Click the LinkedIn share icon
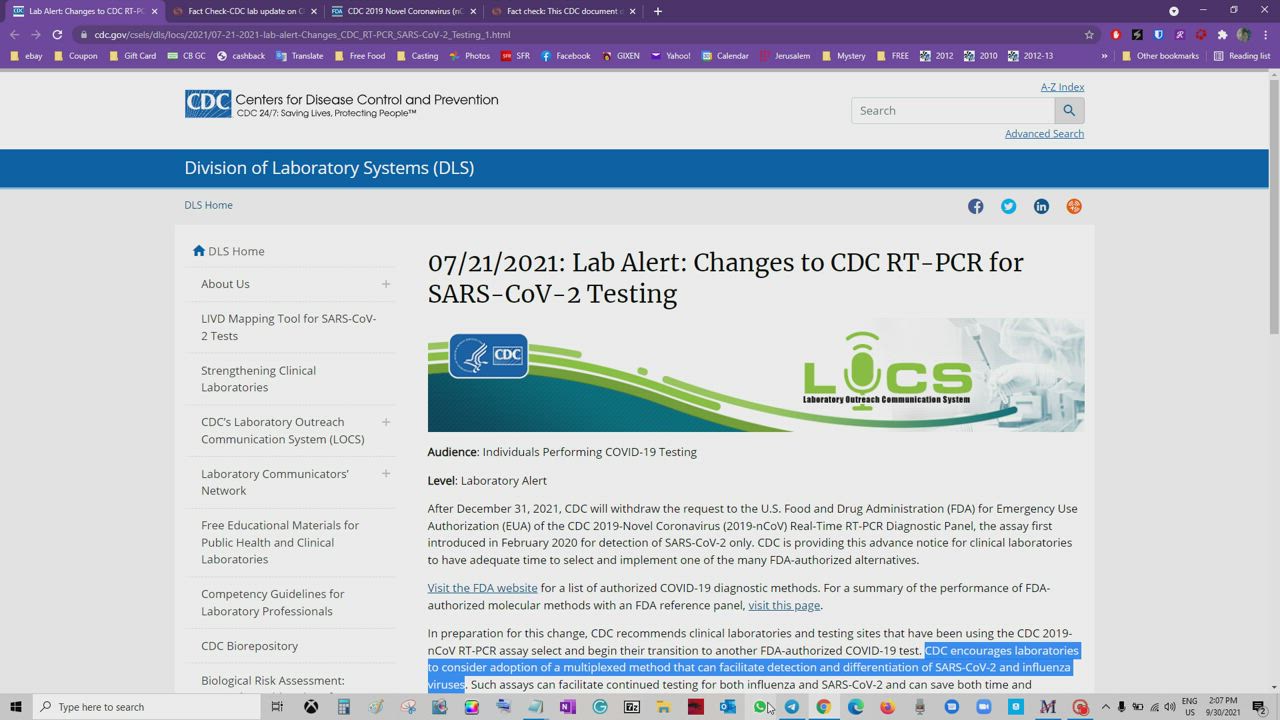This screenshot has width=1280, height=720. click(1041, 206)
